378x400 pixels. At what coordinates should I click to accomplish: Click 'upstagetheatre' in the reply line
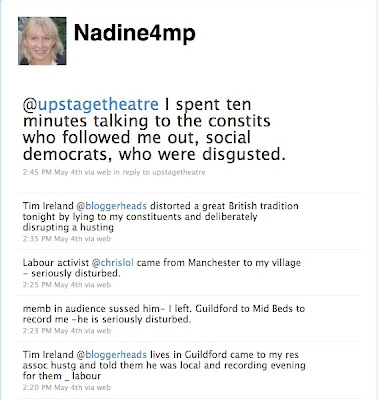coord(179,172)
